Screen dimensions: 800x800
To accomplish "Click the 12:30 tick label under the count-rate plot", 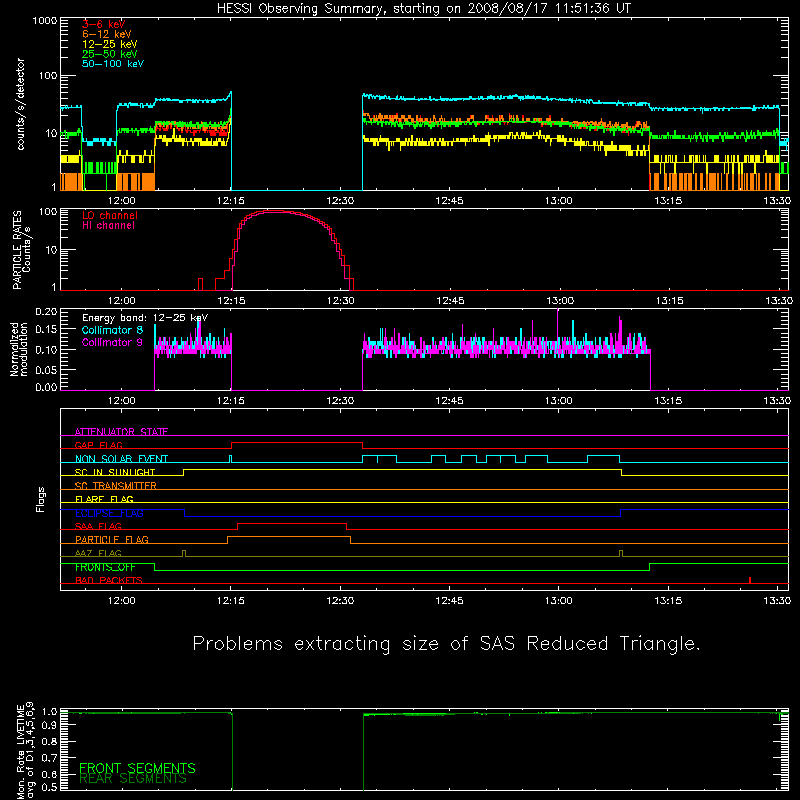I will pyautogui.click(x=340, y=201).
